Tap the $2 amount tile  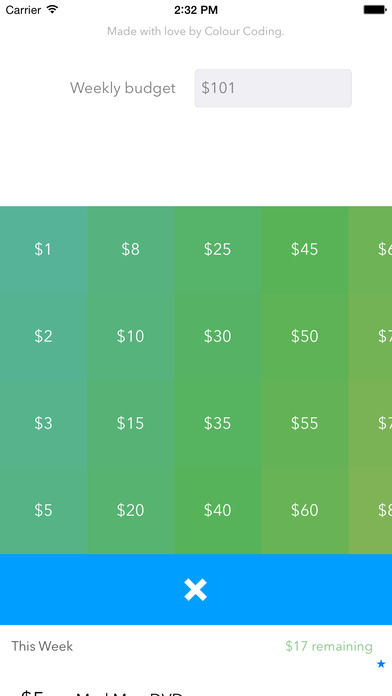pos(44,336)
